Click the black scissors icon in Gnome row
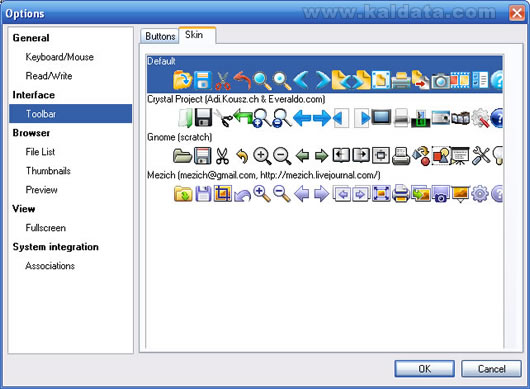 (x=222, y=156)
